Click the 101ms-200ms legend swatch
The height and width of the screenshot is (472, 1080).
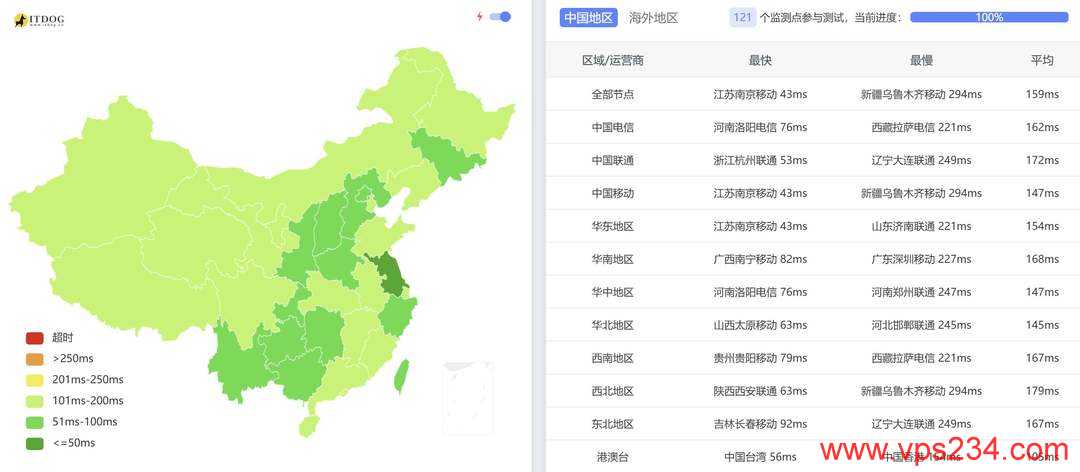[x=34, y=401]
